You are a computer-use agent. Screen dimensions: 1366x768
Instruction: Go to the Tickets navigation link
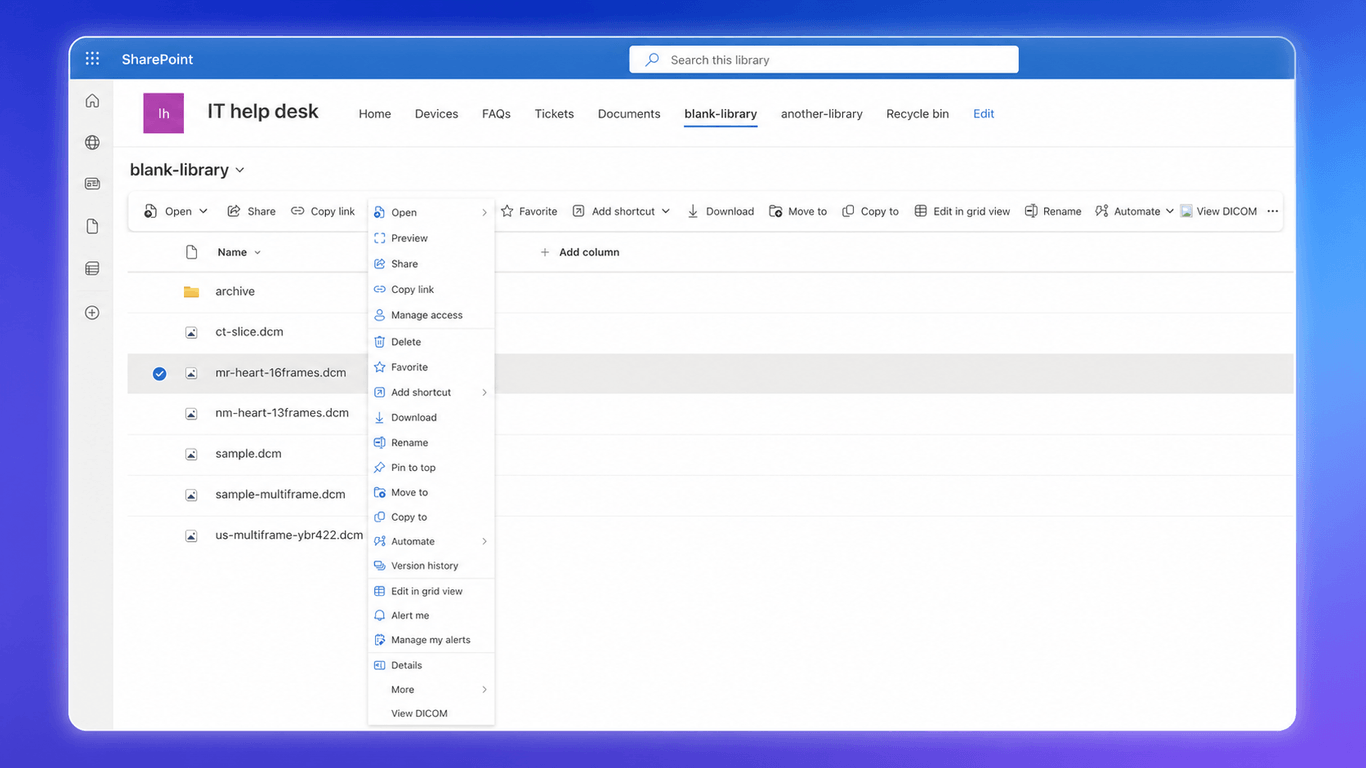[554, 114]
